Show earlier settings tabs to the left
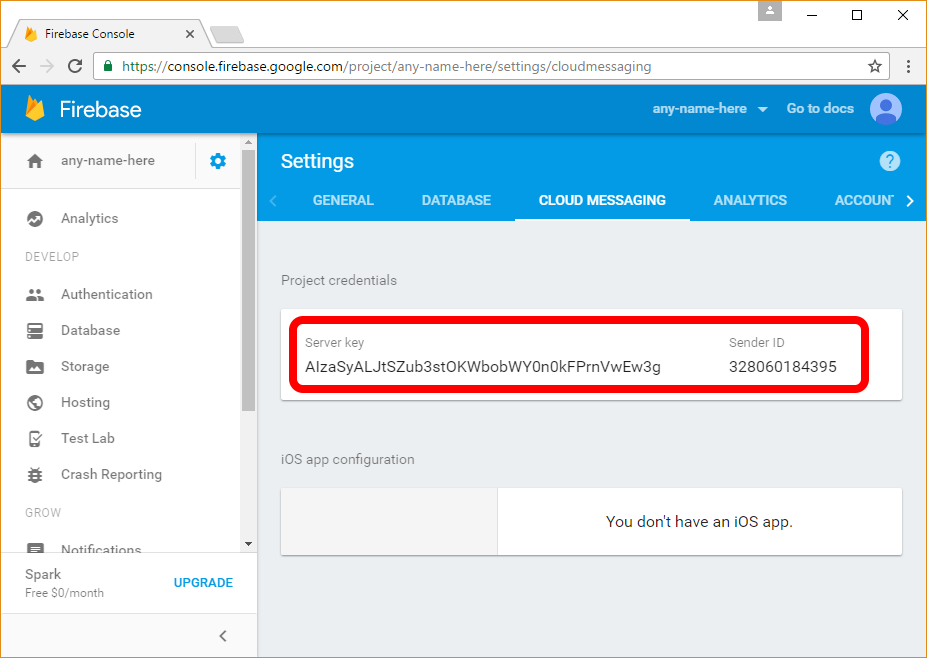 click(273, 201)
